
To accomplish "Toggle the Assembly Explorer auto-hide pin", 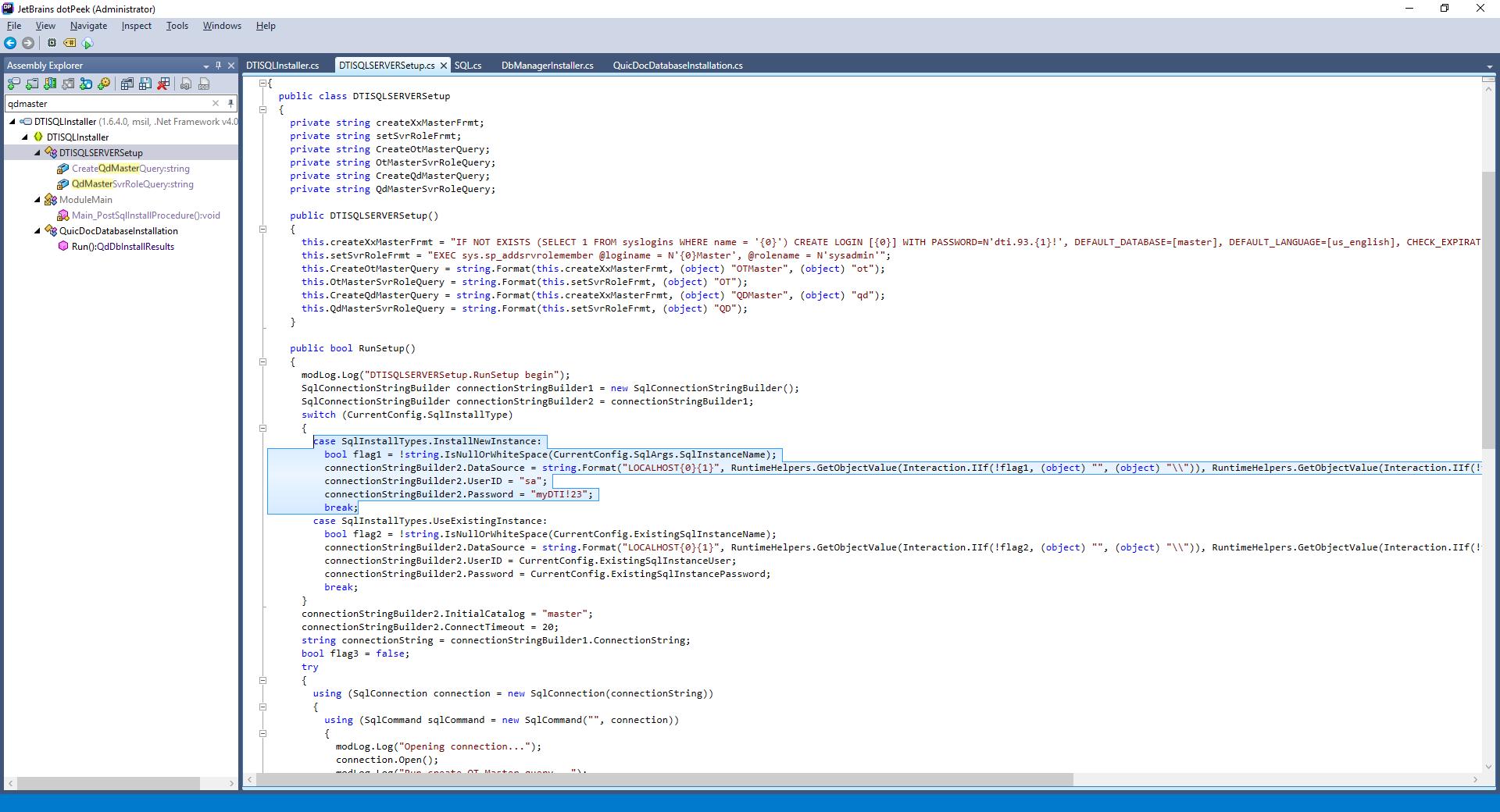I will click(x=218, y=66).
